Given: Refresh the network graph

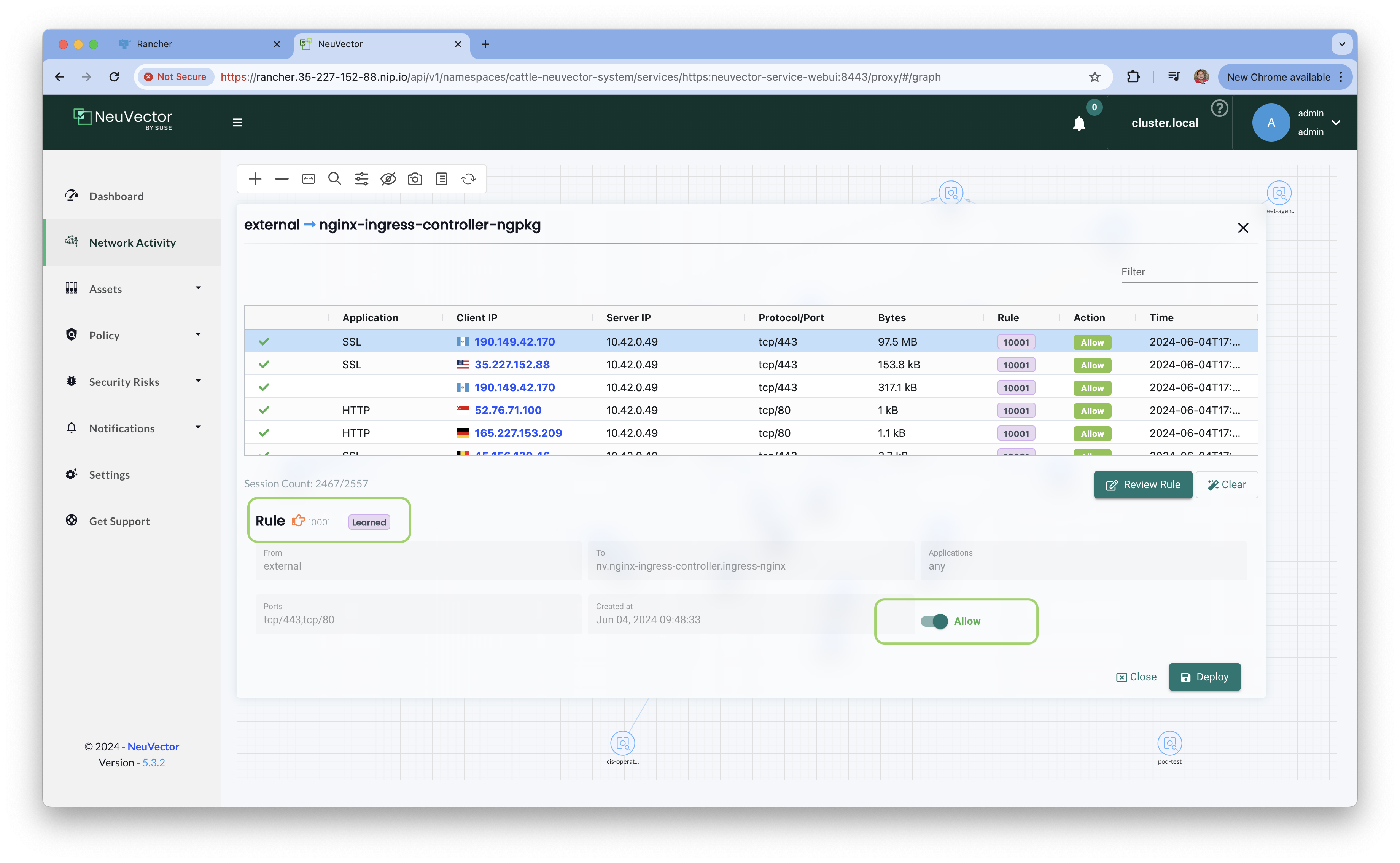Looking at the screenshot, I should click(x=468, y=179).
